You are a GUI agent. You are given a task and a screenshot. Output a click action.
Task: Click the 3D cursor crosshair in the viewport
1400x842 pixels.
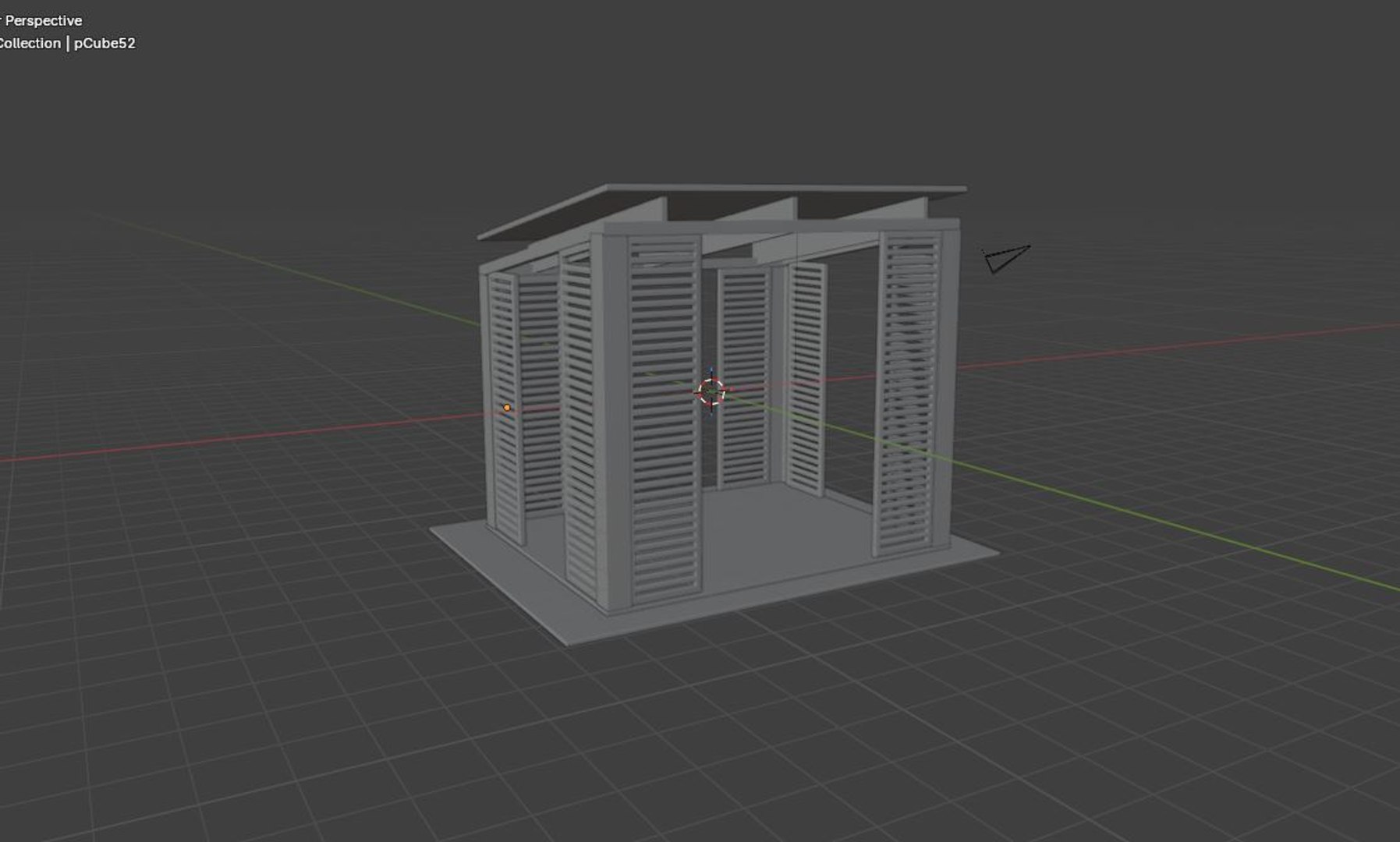point(711,391)
